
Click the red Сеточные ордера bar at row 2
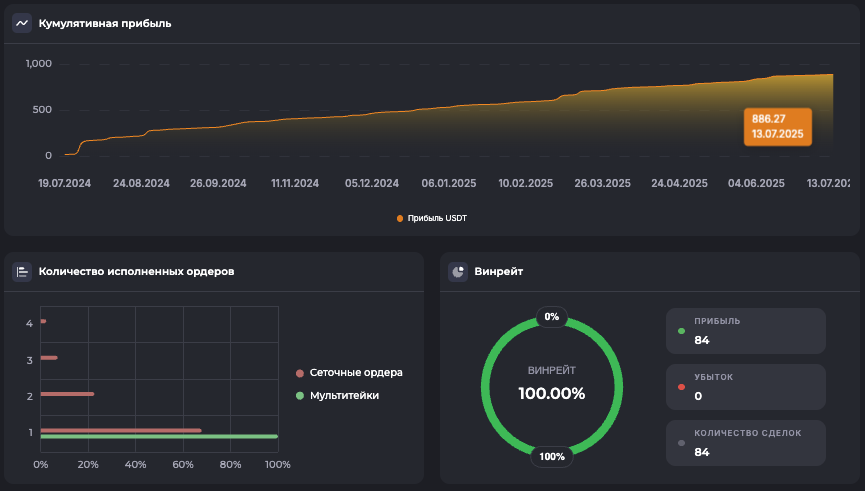click(67, 394)
